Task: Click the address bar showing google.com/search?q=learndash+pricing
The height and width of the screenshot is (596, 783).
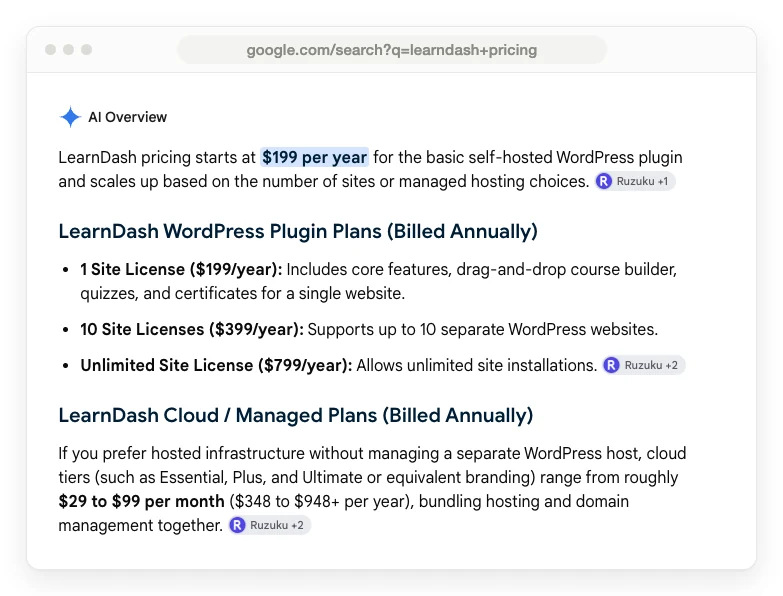Action: [392, 50]
